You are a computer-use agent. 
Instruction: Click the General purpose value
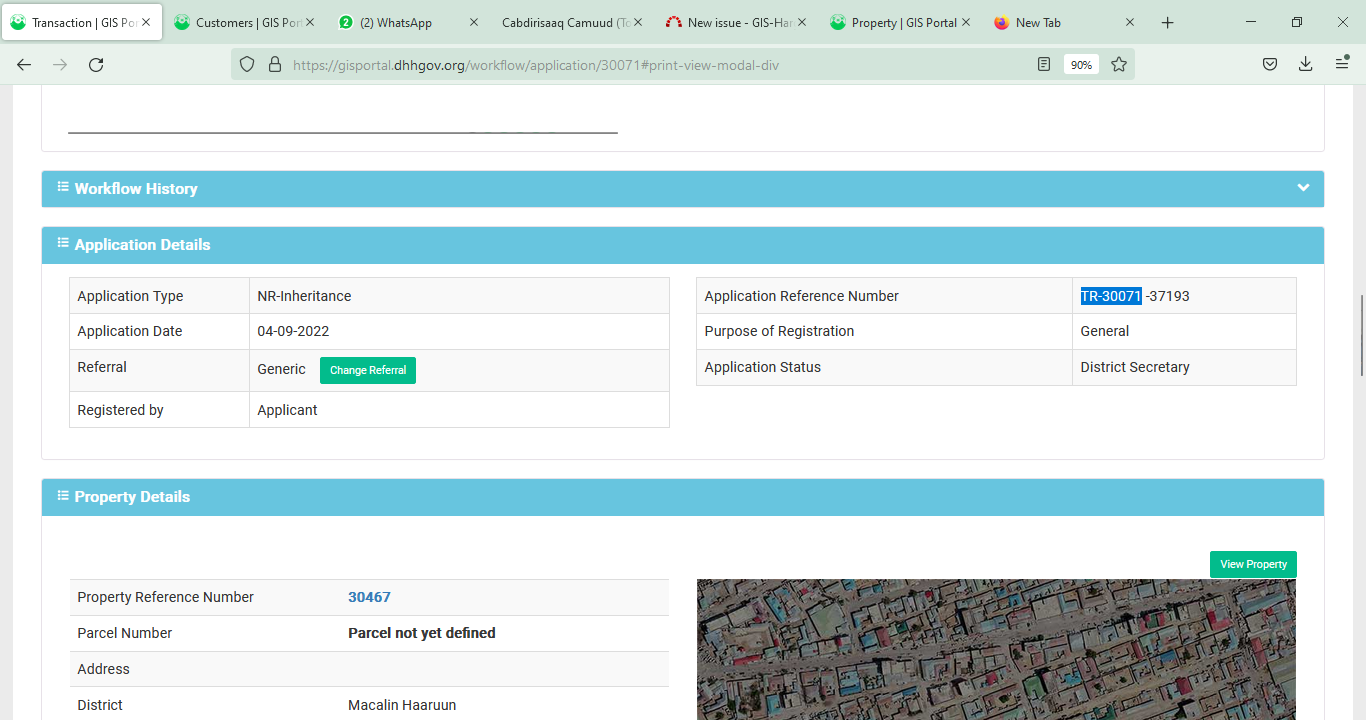1105,331
